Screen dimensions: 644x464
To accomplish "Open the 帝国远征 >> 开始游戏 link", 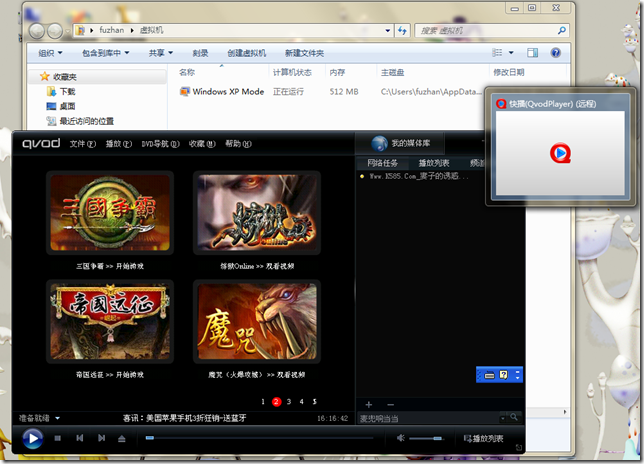I will coord(110,374).
